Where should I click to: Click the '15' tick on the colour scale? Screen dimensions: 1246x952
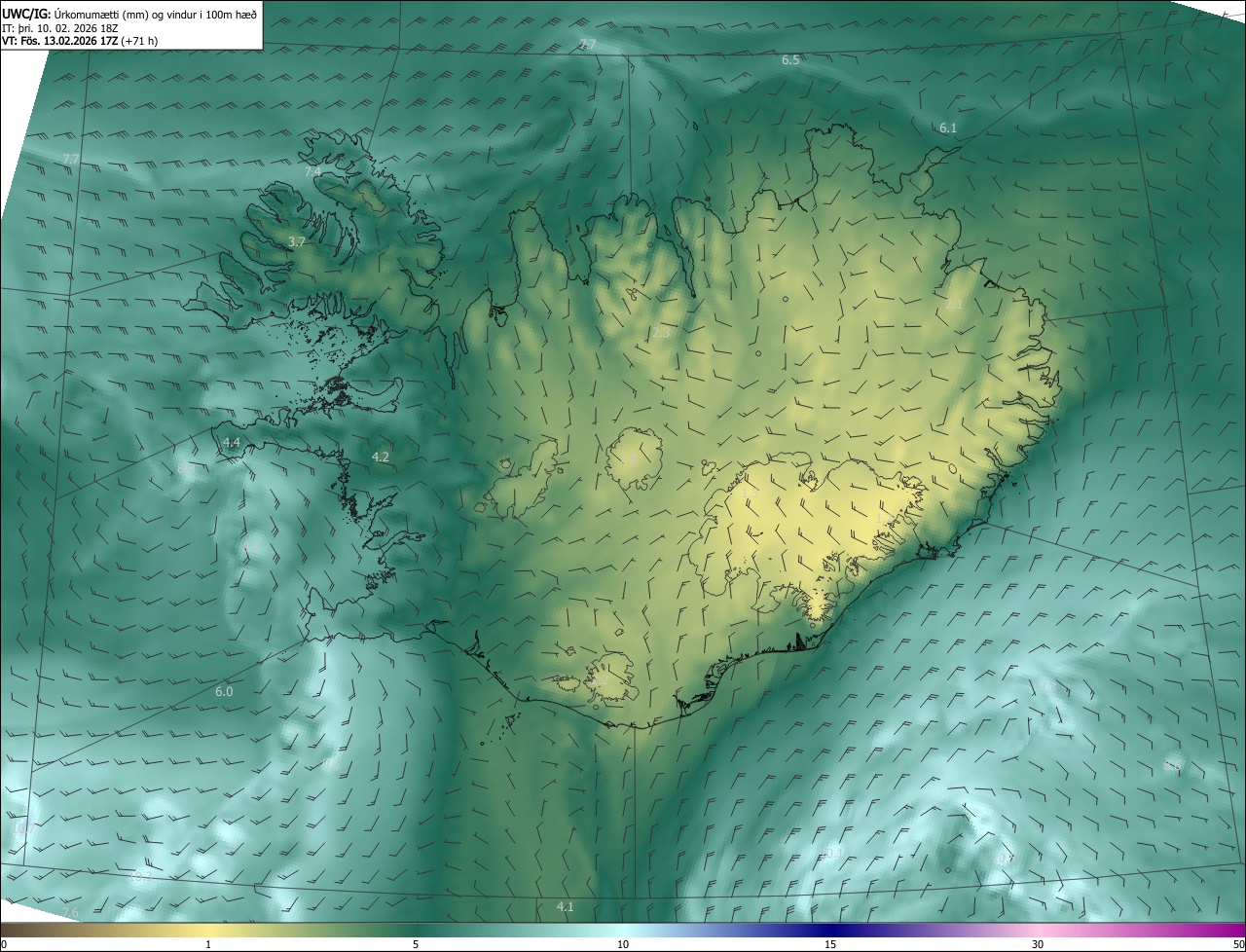tap(830, 944)
